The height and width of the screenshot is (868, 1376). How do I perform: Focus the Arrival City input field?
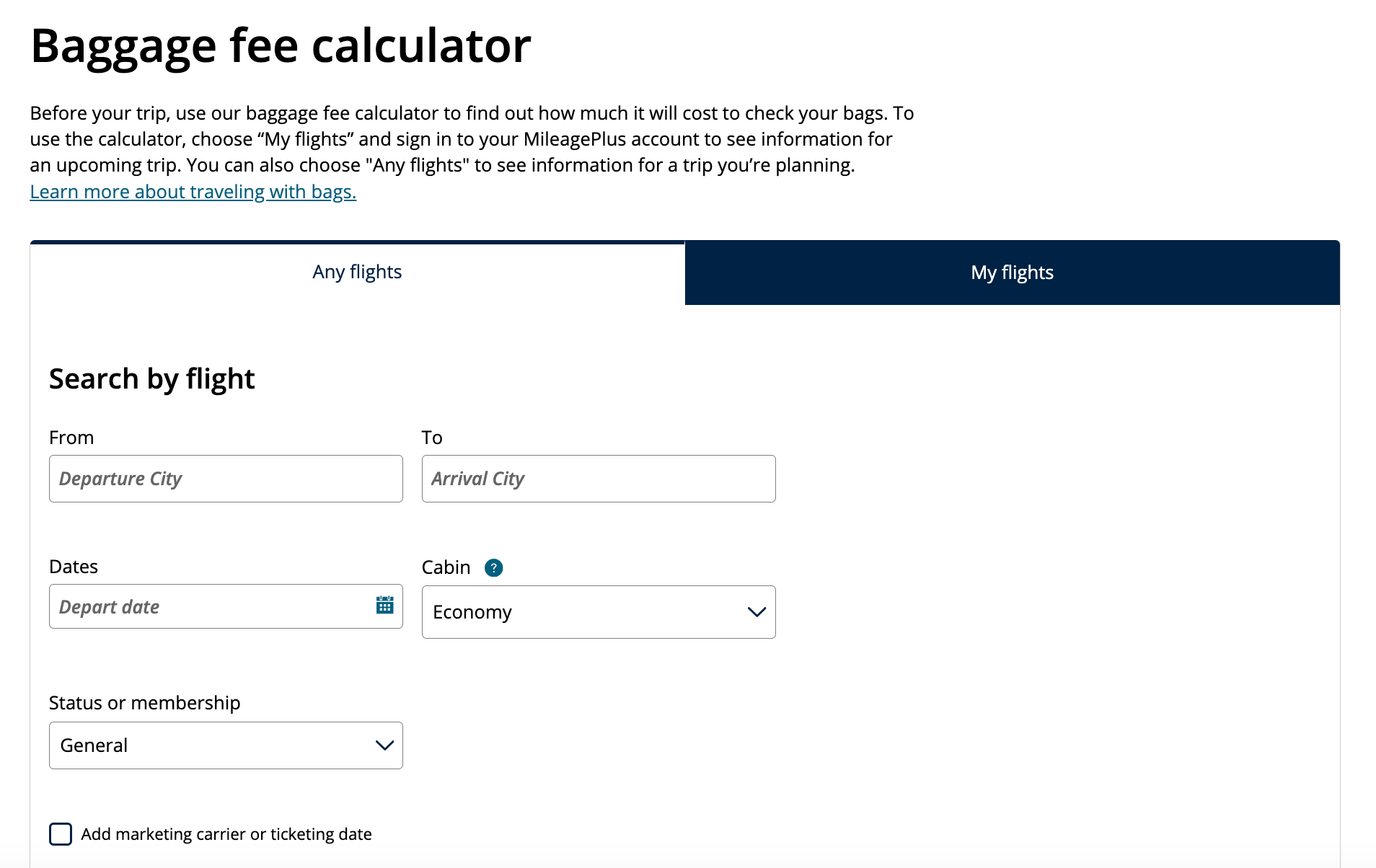pyautogui.click(x=598, y=479)
